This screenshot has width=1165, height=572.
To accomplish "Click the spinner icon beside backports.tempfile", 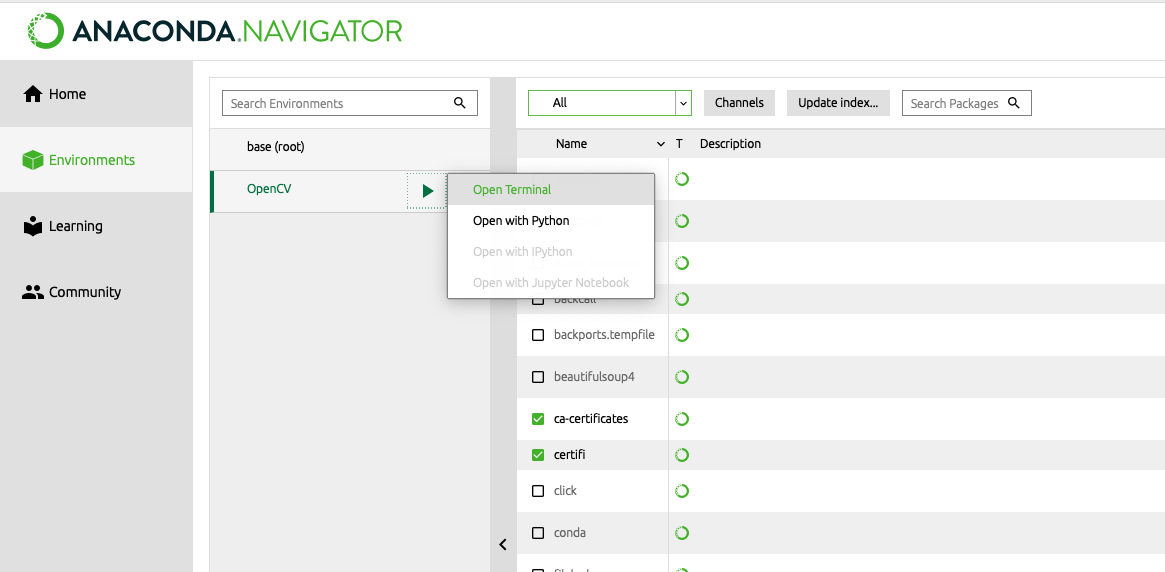I will point(681,335).
